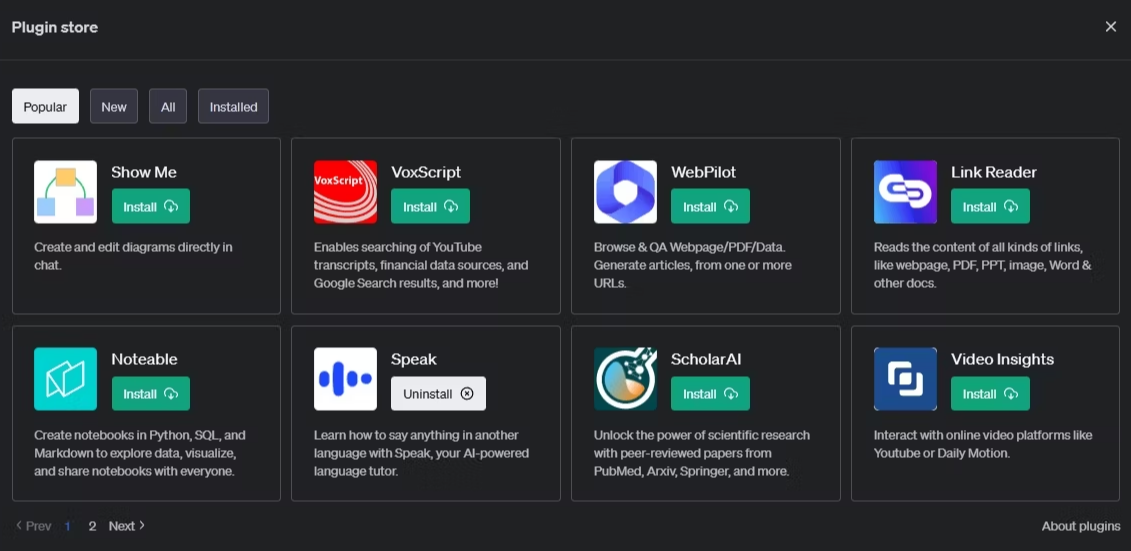The image size is (1131, 551).
Task: Install the Link Reader plugin
Action: (990, 206)
